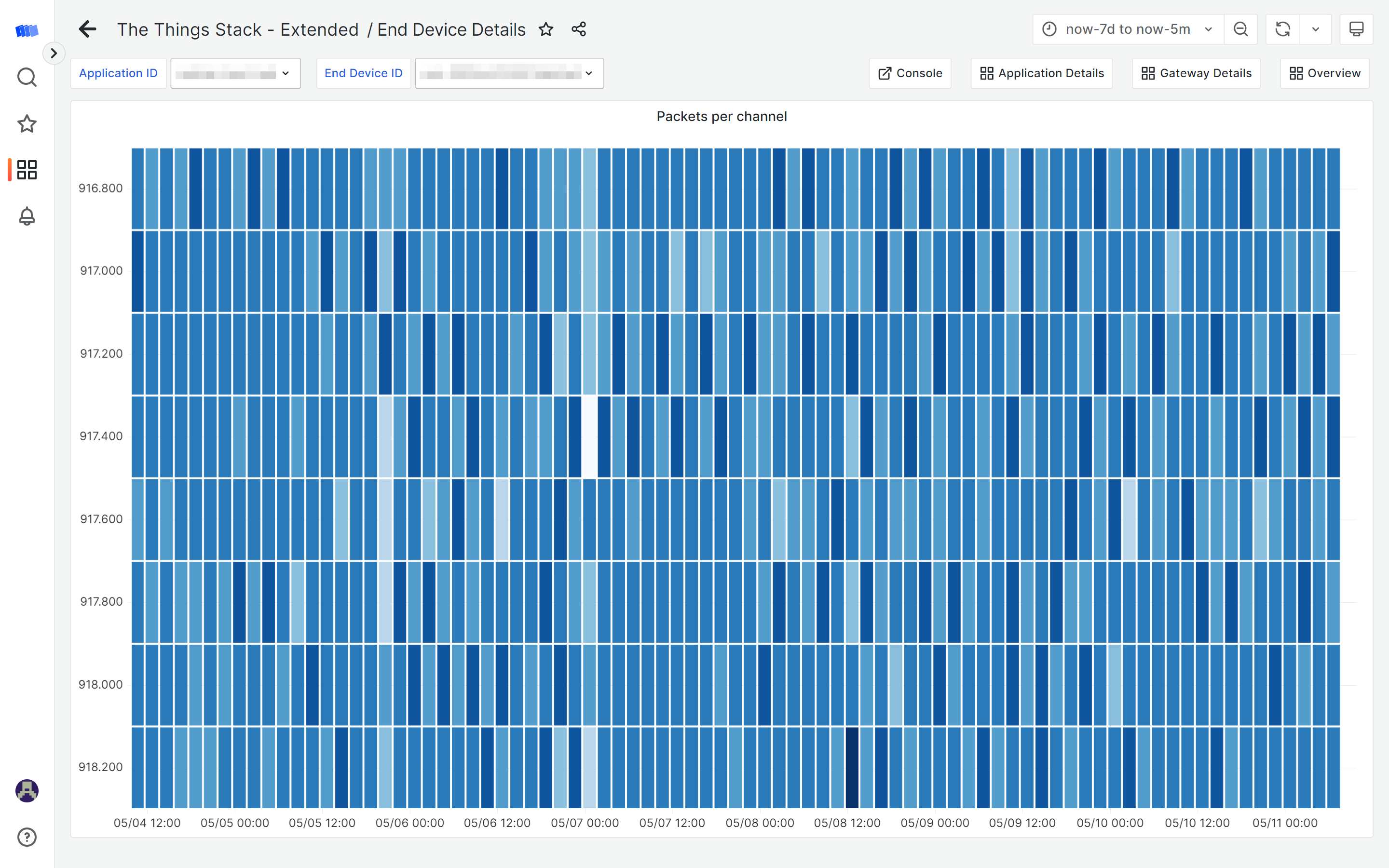Open the End Device ID dropdown
This screenshot has height=868, width=1389.
[509, 73]
